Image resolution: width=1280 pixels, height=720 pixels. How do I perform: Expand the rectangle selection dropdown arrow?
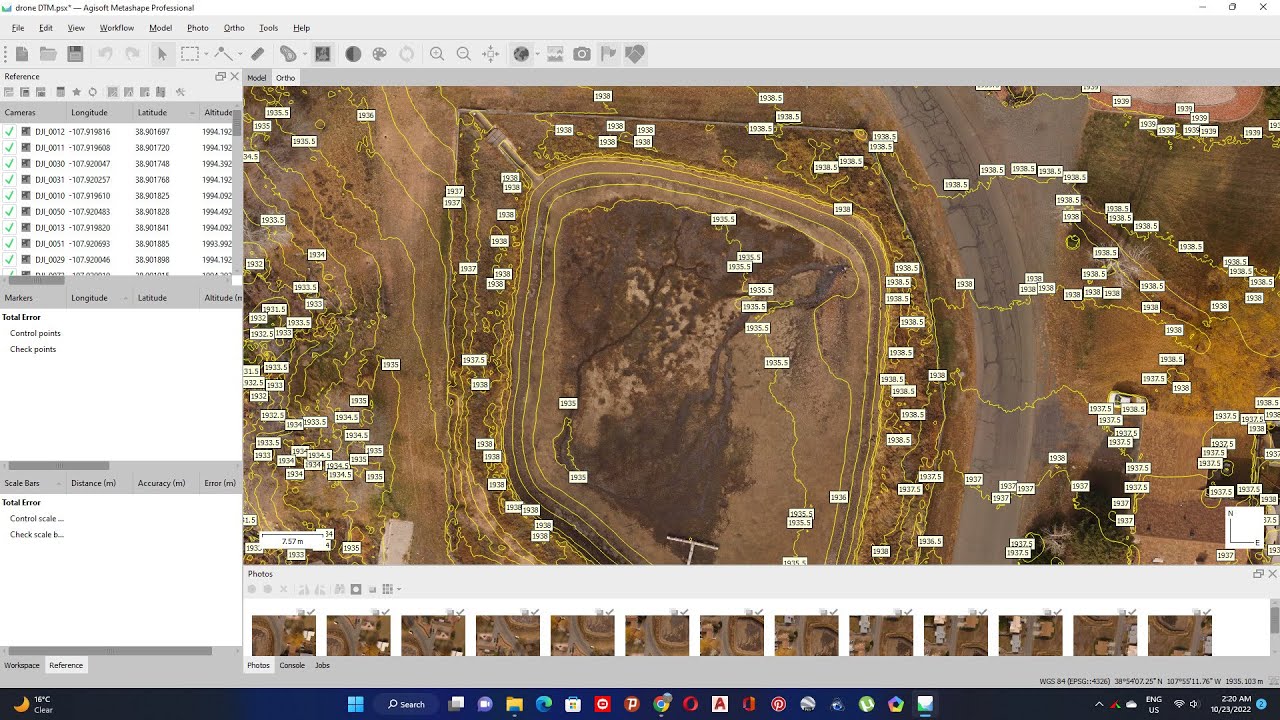pyautogui.click(x=205, y=54)
